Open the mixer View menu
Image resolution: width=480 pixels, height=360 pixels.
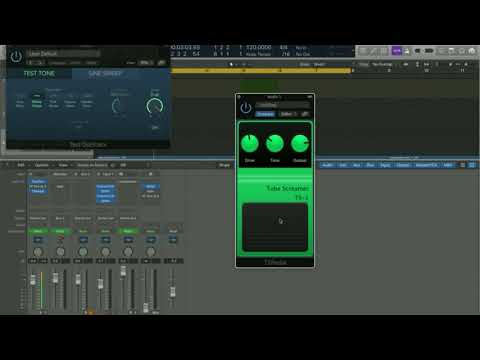63,165
